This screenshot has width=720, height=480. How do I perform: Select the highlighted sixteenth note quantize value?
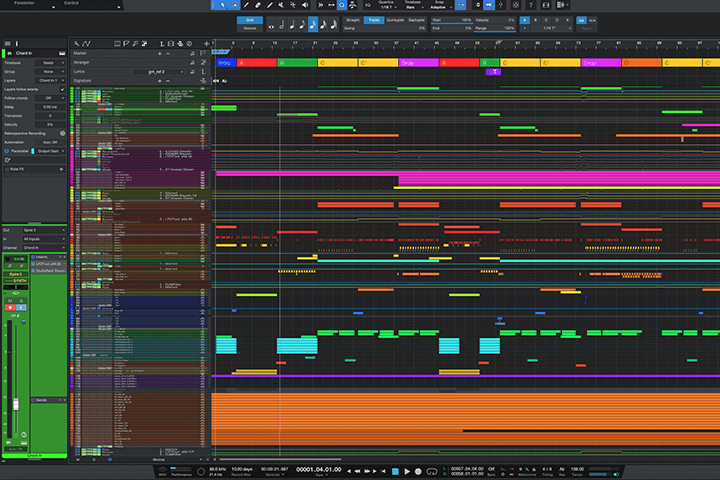[x=313, y=24]
